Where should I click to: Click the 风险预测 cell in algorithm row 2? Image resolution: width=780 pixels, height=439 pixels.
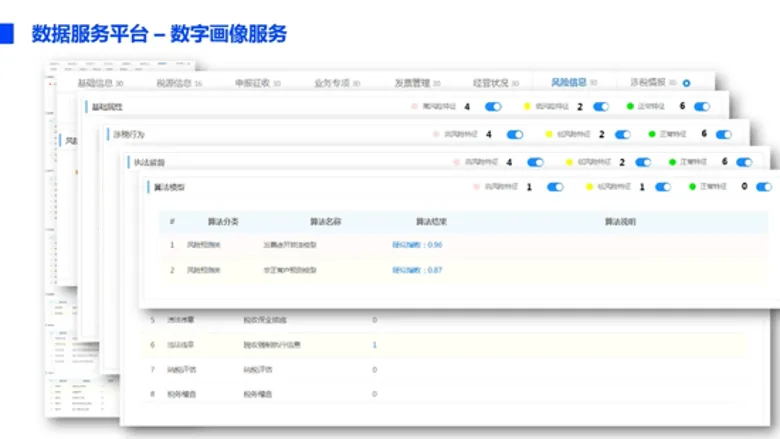point(203,270)
